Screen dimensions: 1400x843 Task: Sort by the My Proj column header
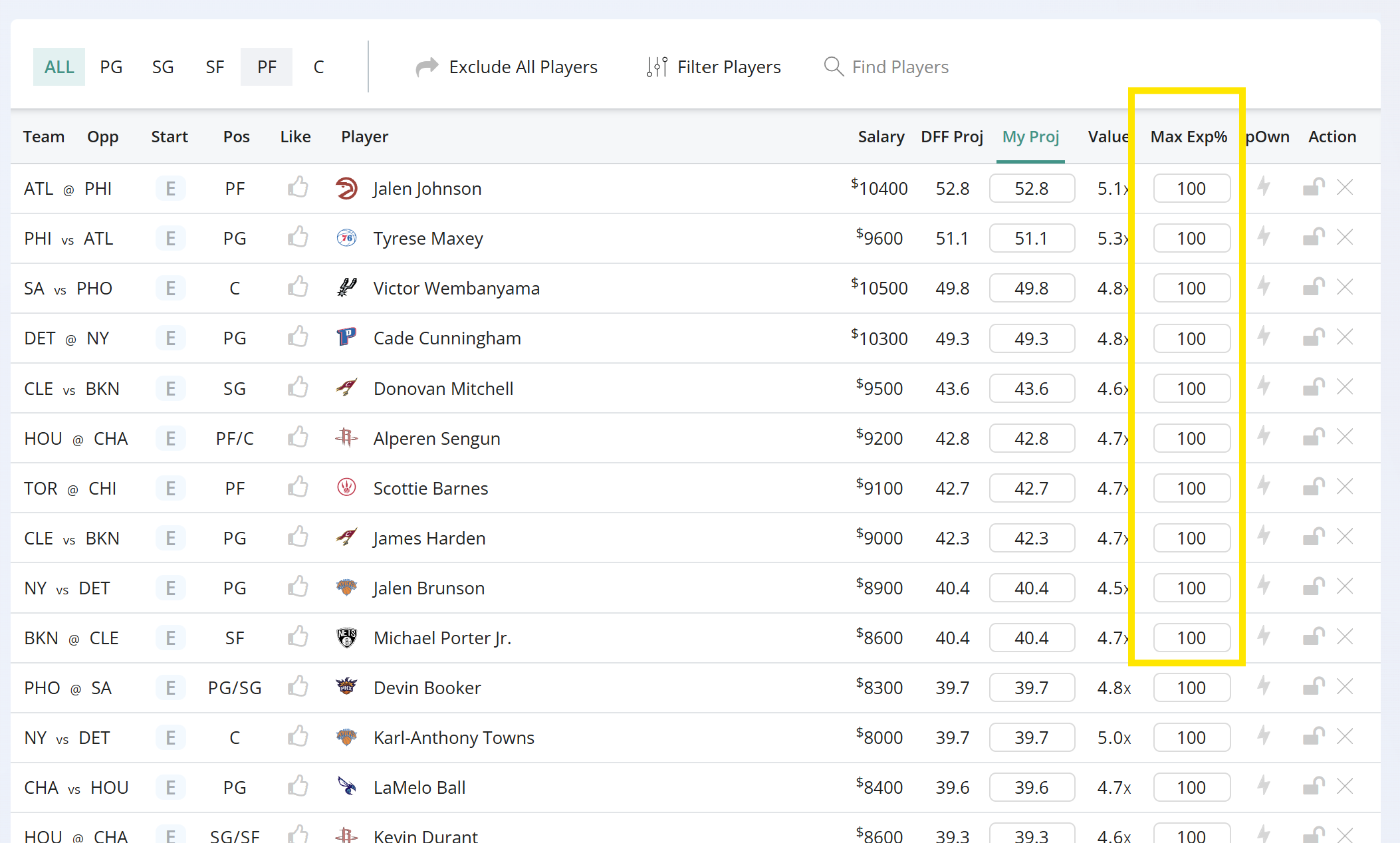pos(1030,137)
